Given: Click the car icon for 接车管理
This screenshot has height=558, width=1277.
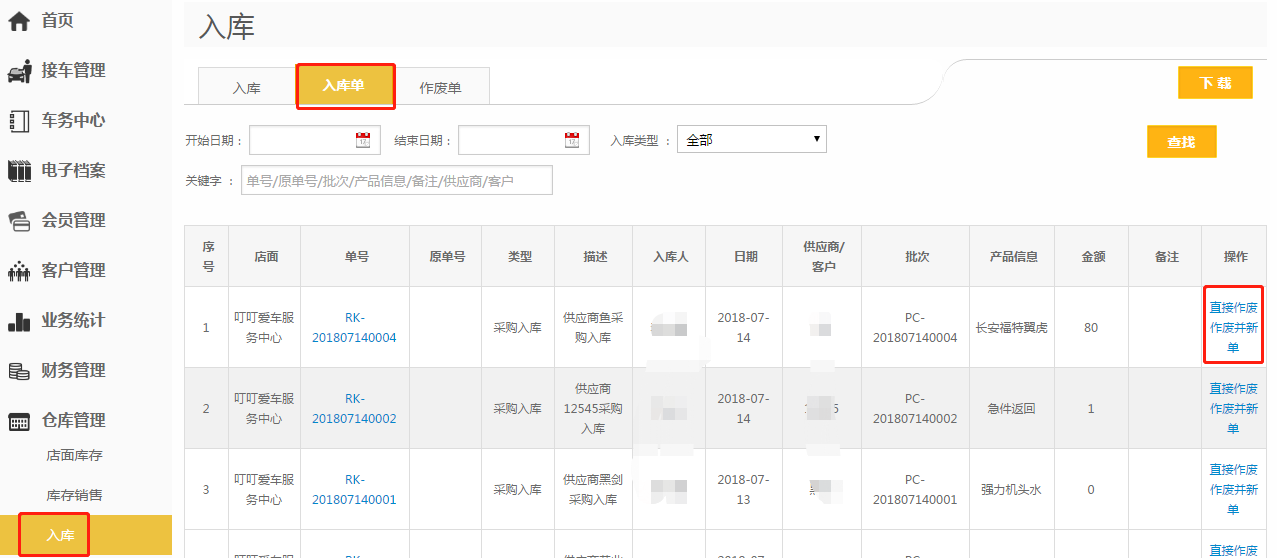Looking at the screenshot, I should point(19,71).
